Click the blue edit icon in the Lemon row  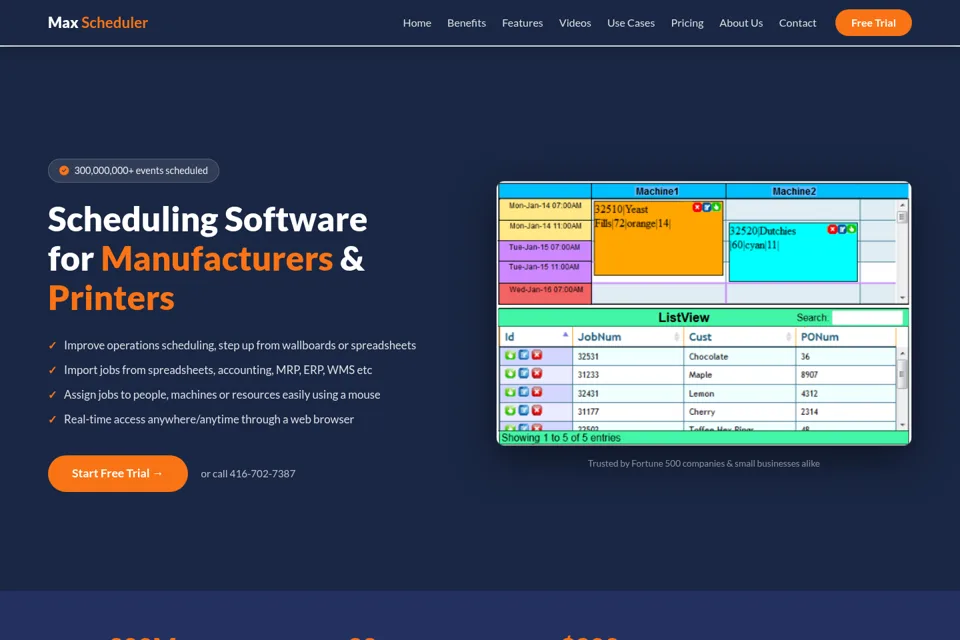tap(523, 392)
